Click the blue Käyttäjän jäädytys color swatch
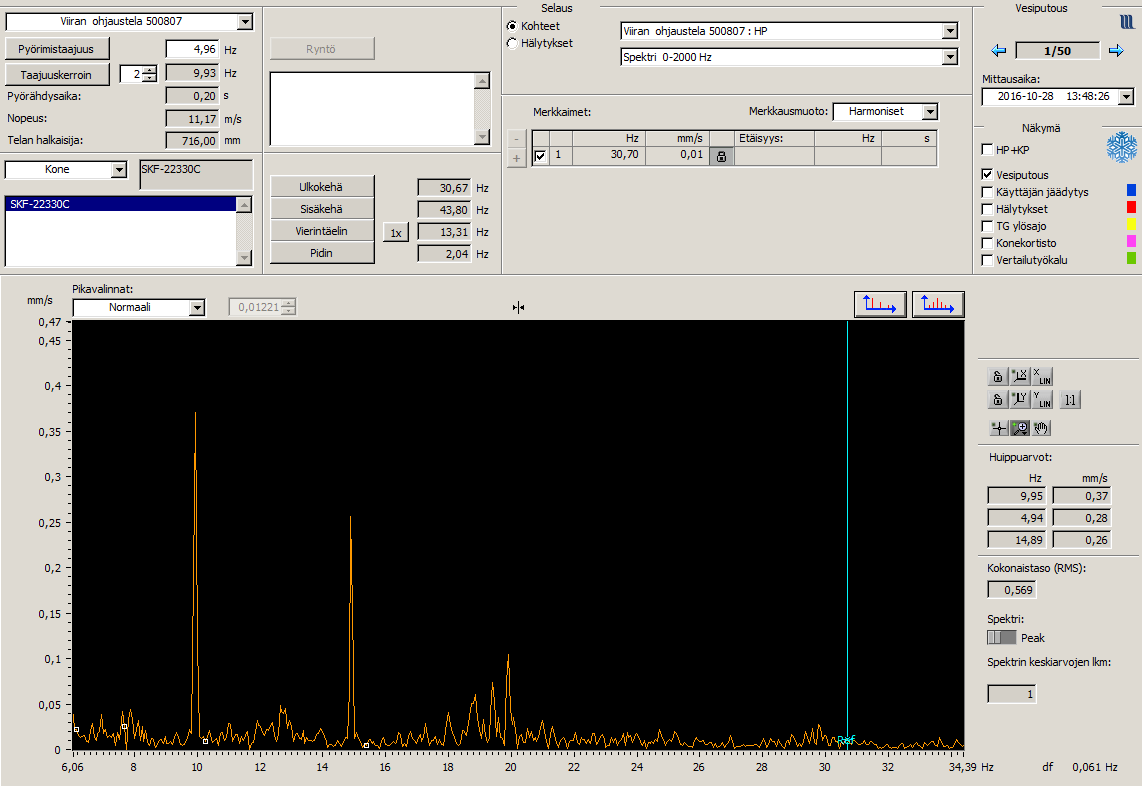Viewport: 1142px width, 786px height. point(1131,190)
